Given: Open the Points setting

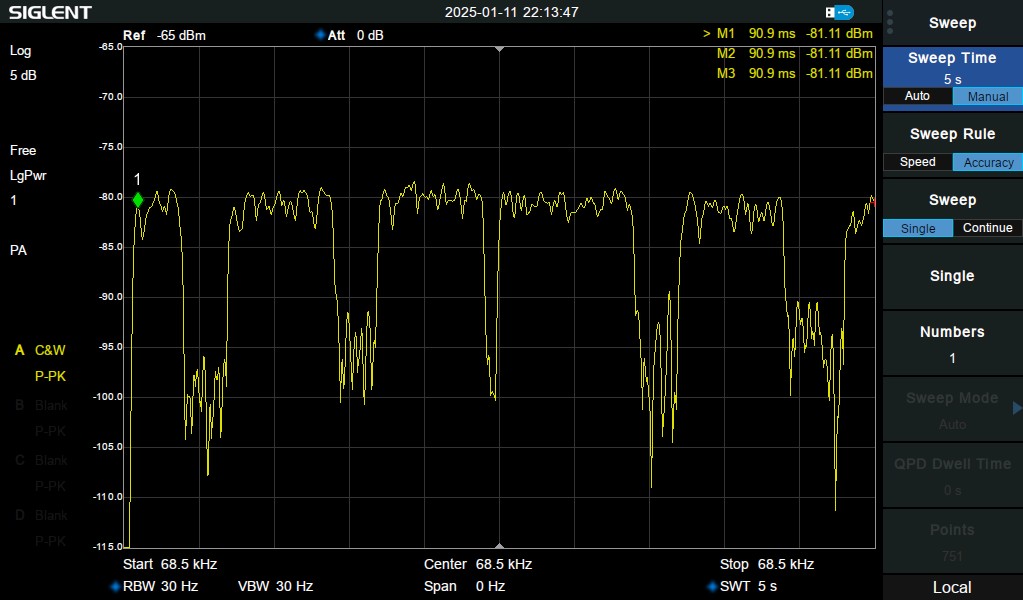Looking at the screenshot, I should pyautogui.click(x=952, y=541).
